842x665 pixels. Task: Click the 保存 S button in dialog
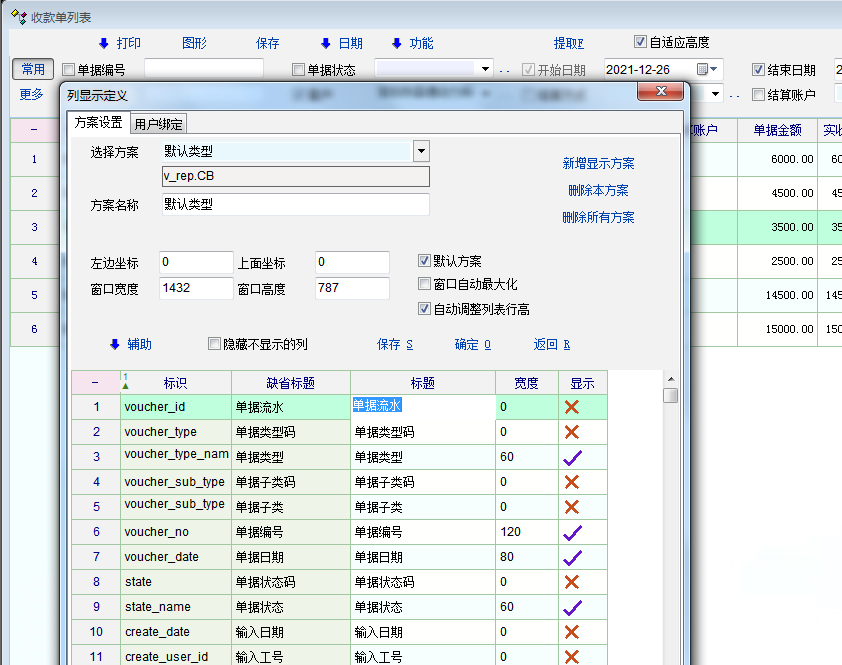(x=394, y=344)
